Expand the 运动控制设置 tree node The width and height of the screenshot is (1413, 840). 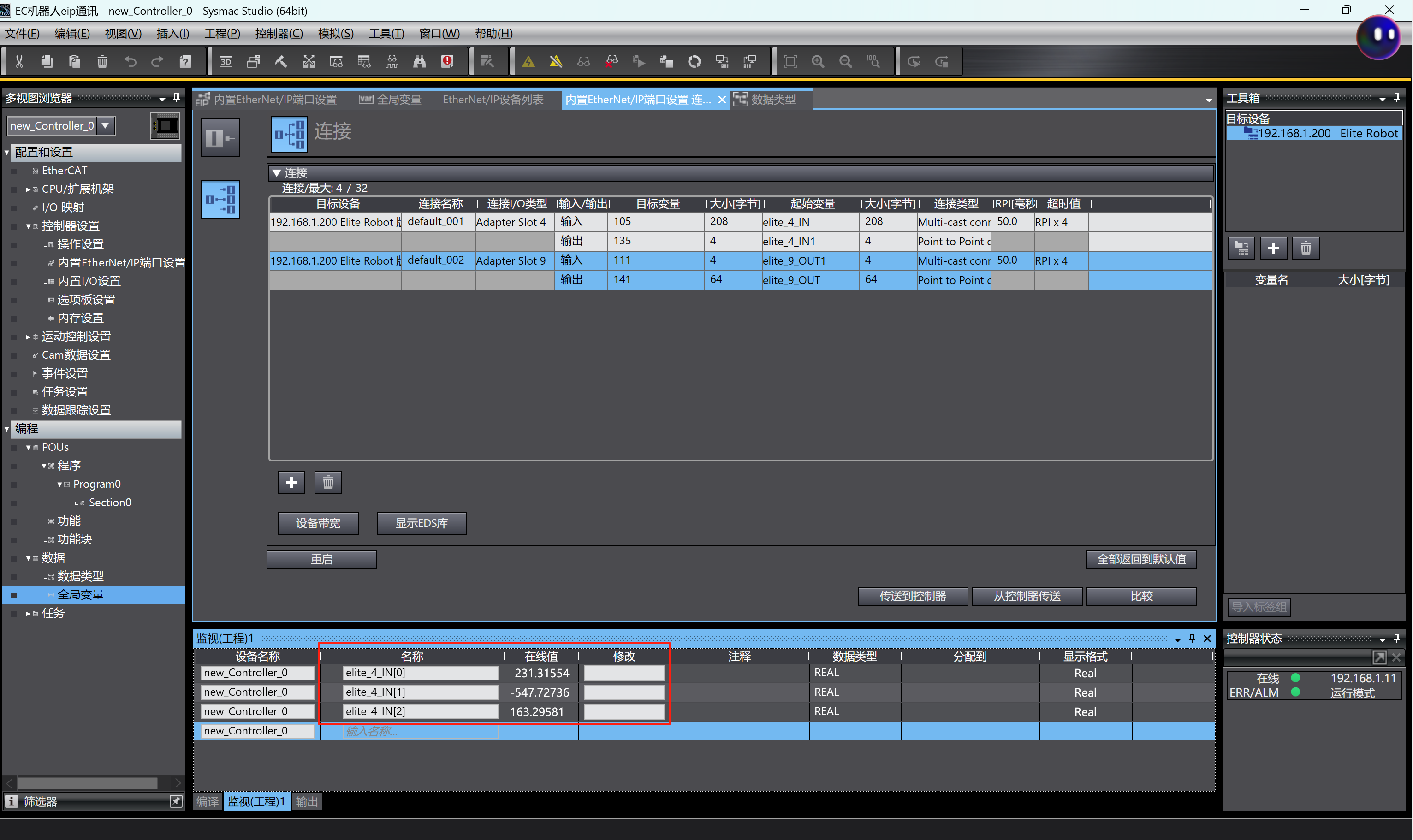tap(28, 337)
